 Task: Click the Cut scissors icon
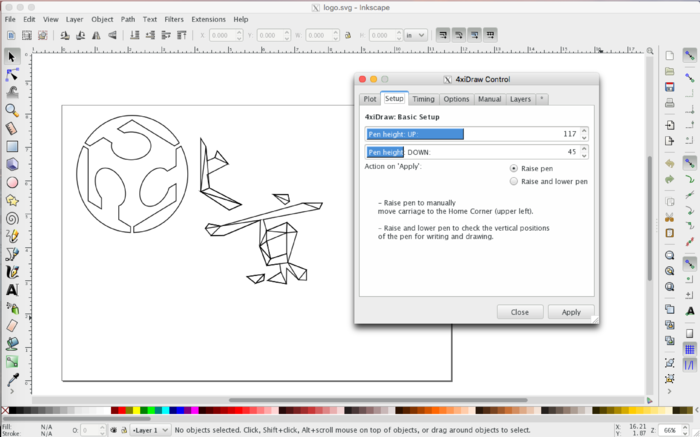click(x=669, y=218)
